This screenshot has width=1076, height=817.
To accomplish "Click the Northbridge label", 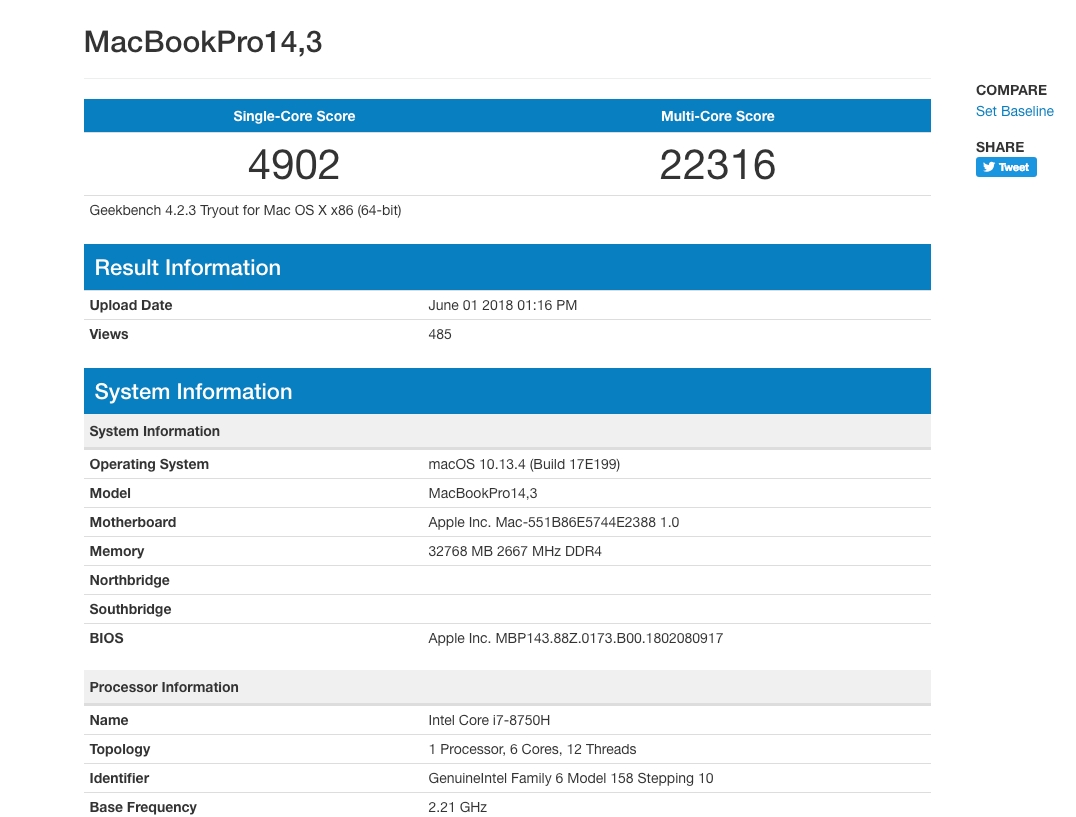I will pos(129,580).
